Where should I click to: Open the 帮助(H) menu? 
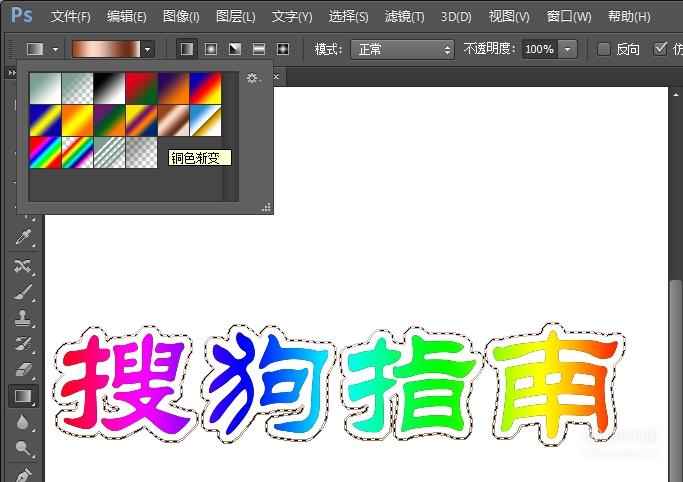[629, 17]
